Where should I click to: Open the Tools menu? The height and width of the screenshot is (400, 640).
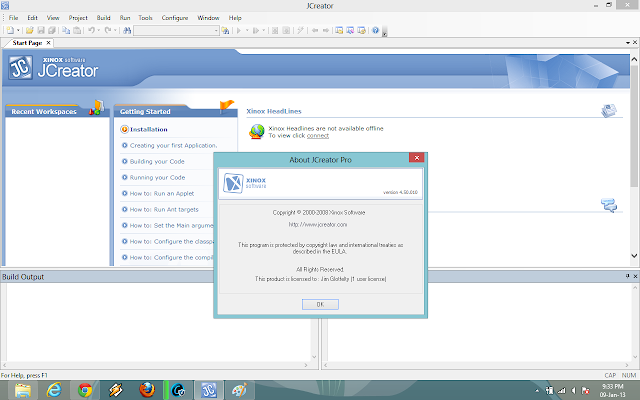click(x=145, y=18)
